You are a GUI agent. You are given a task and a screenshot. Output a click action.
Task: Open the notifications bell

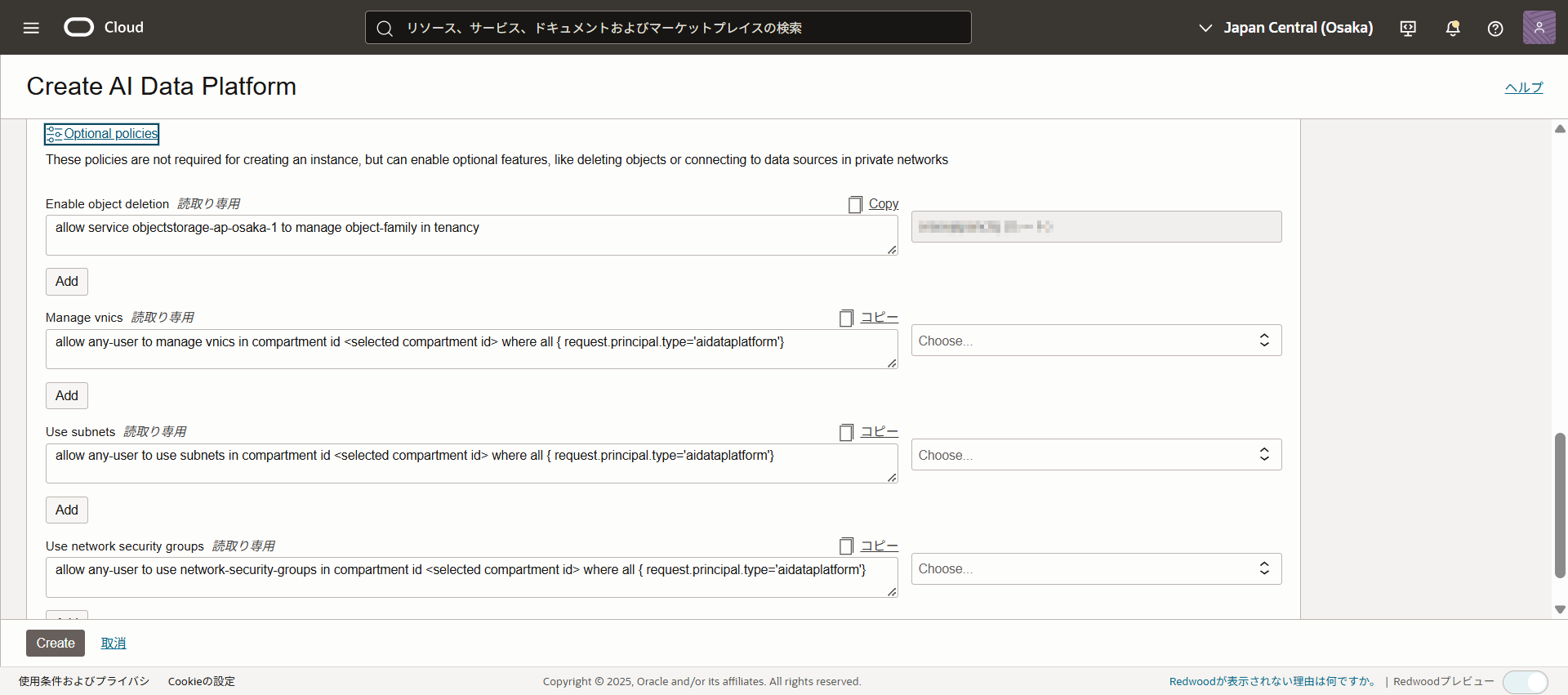click(1453, 28)
